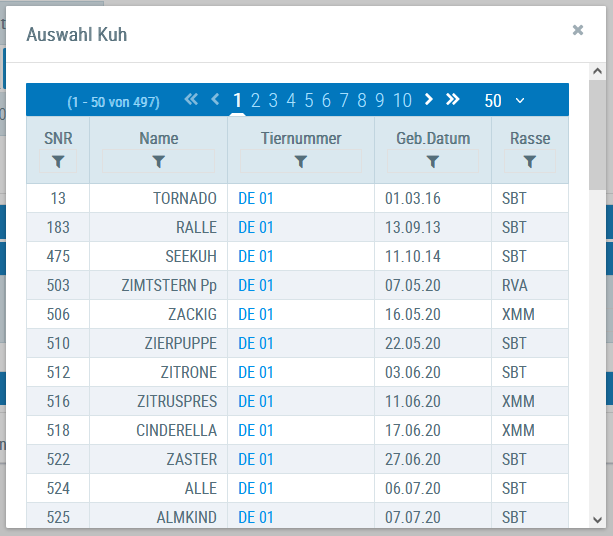Close the Auswahl Kuh dialog
613x536 pixels.
point(577,30)
